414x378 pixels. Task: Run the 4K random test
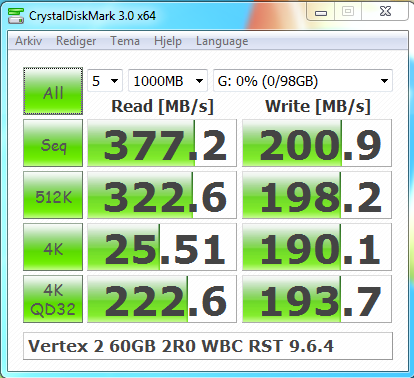[53, 247]
